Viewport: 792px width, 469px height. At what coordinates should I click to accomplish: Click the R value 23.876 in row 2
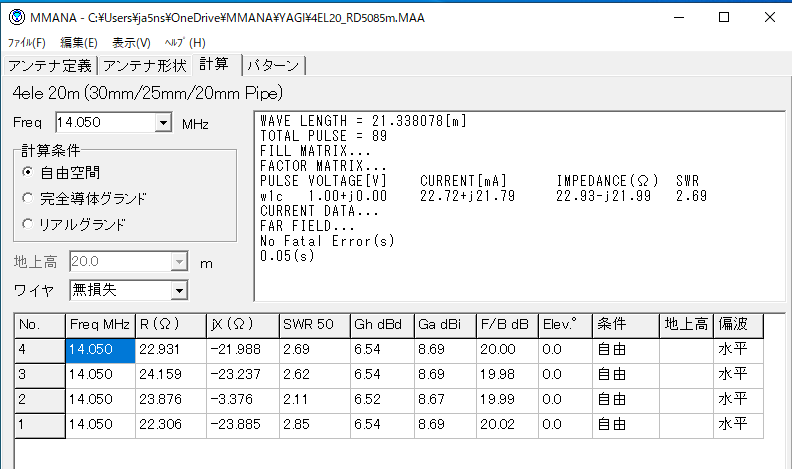(x=170, y=400)
